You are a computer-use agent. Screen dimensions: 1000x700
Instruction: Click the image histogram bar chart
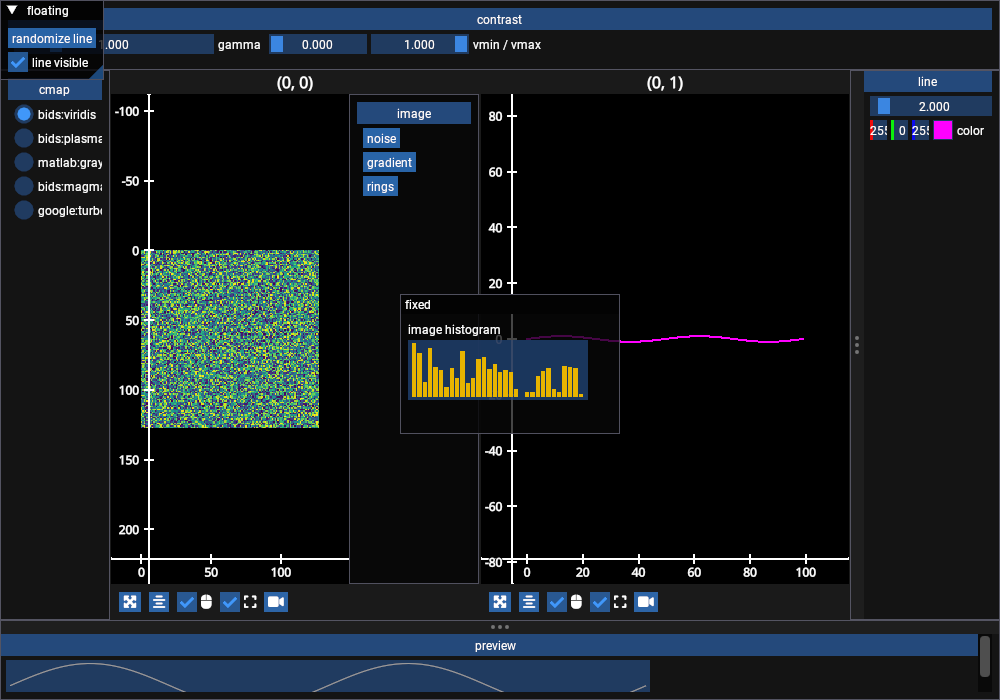pyautogui.click(x=498, y=370)
